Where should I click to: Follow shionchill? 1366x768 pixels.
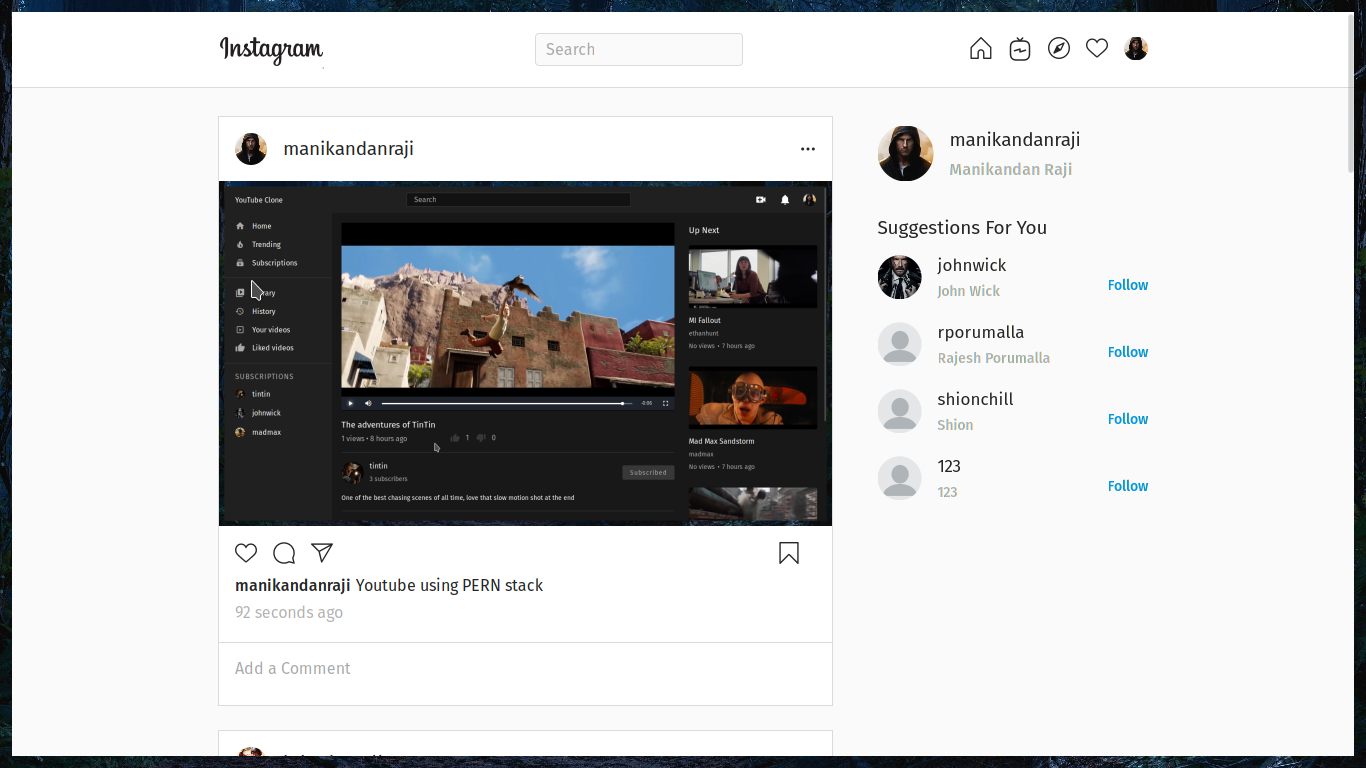pos(1128,419)
